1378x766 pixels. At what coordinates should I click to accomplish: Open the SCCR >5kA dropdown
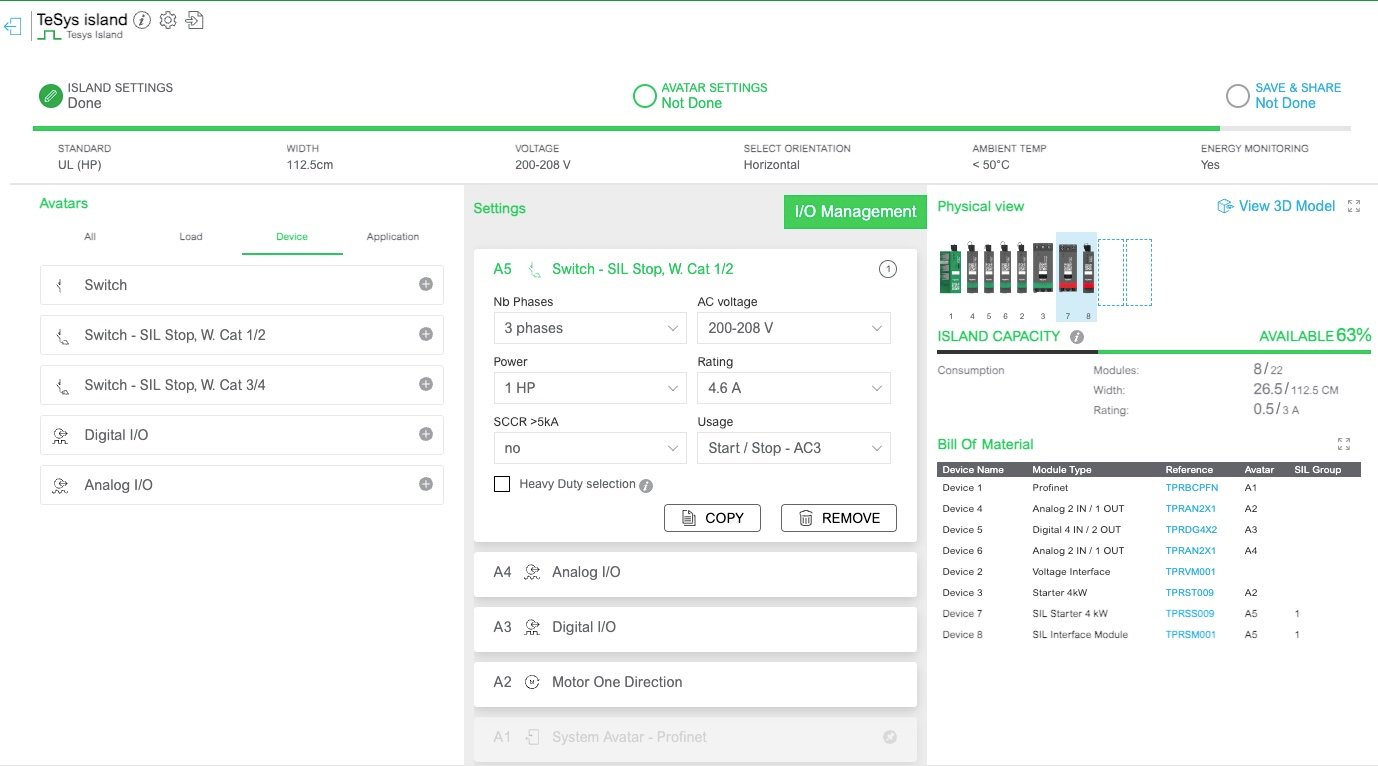(590, 448)
